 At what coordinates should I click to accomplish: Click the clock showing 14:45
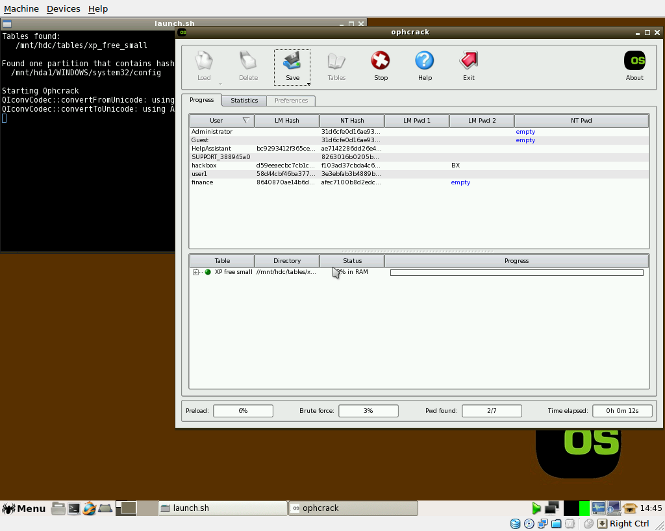651,508
